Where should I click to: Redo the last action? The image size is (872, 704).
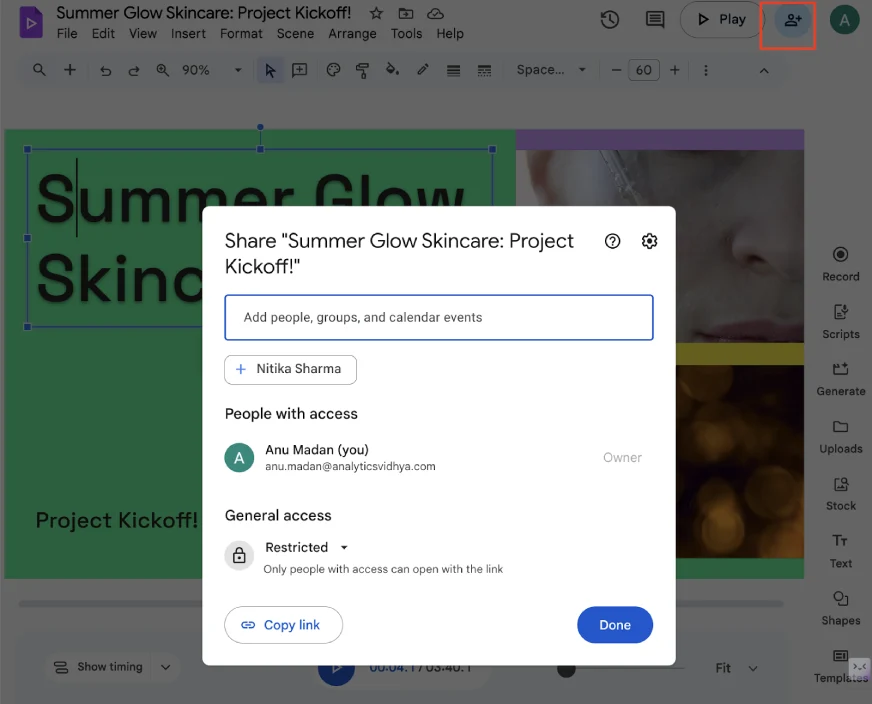(x=133, y=71)
